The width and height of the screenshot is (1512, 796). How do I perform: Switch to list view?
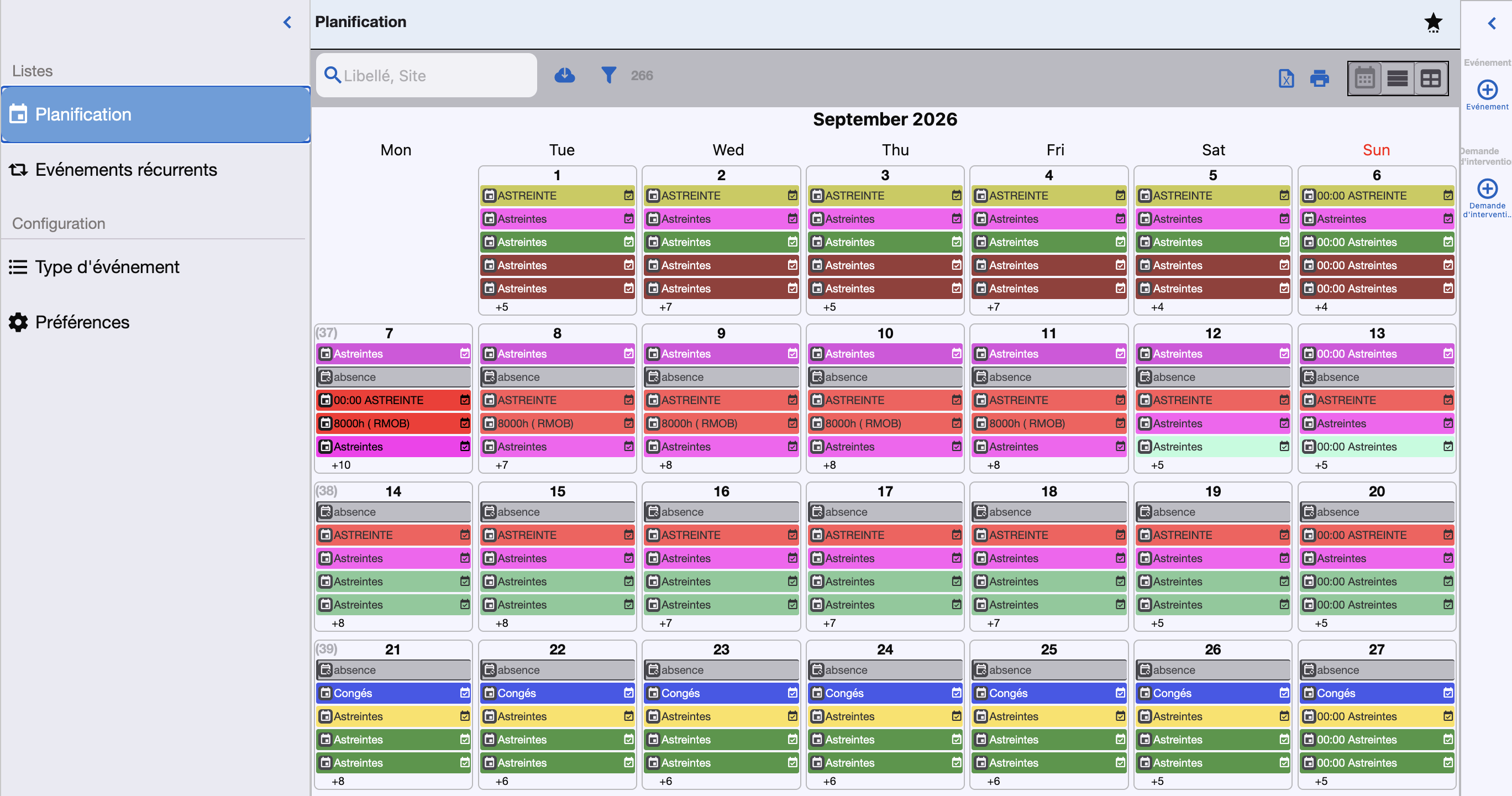click(x=1397, y=78)
